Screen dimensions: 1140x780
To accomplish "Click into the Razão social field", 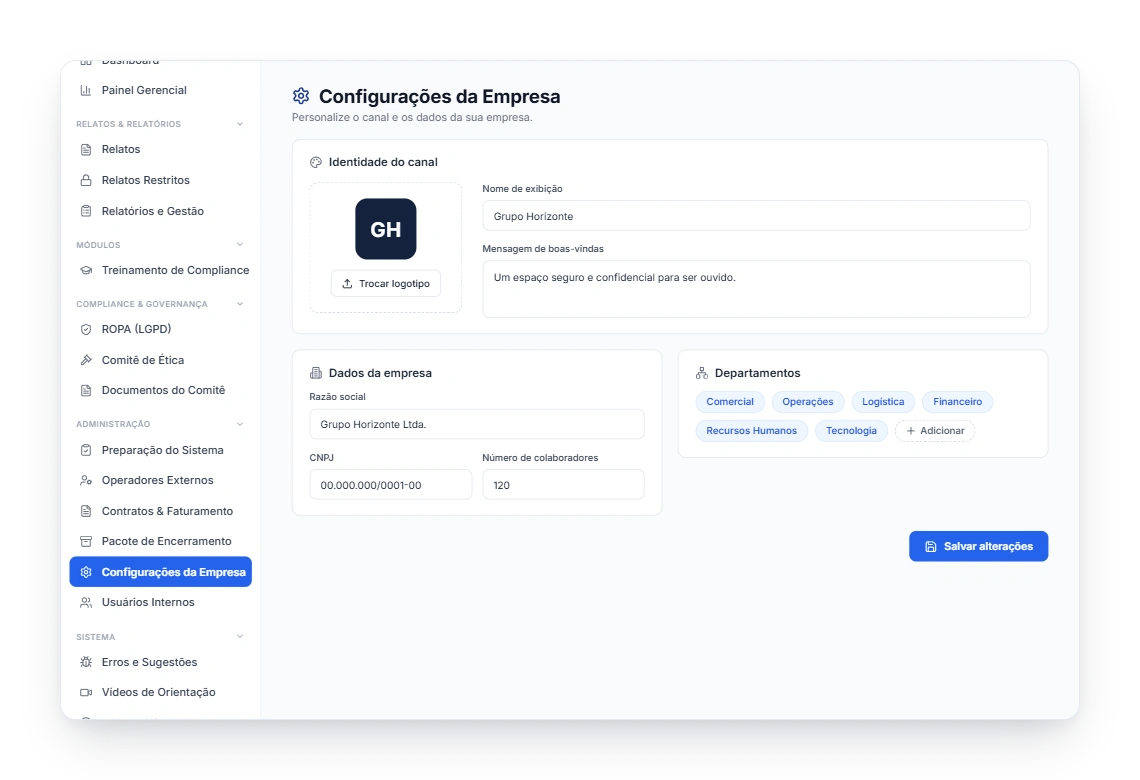I will point(477,425).
